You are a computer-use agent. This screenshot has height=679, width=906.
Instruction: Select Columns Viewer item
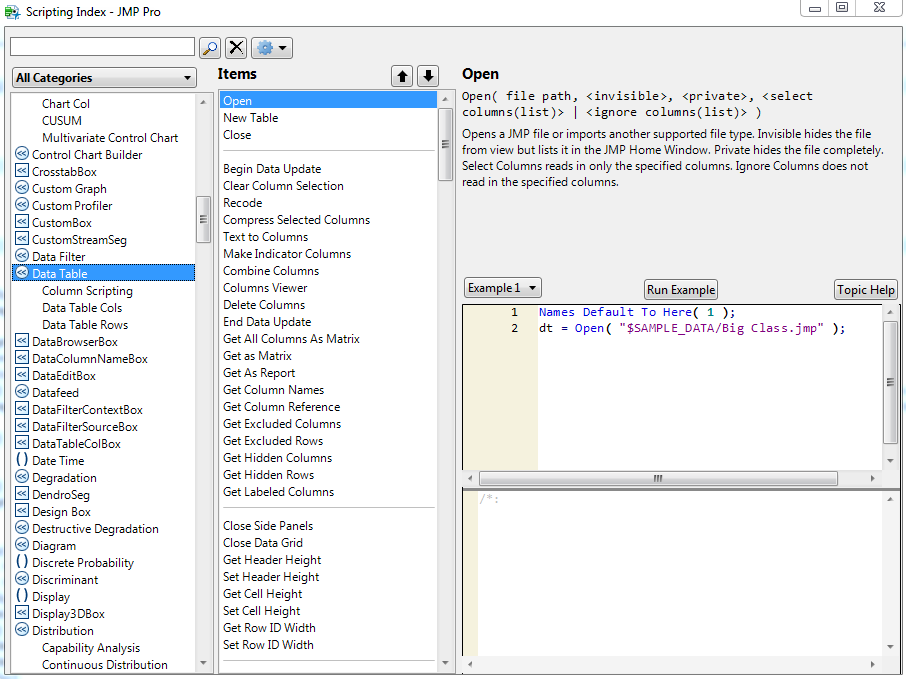coord(265,288)
